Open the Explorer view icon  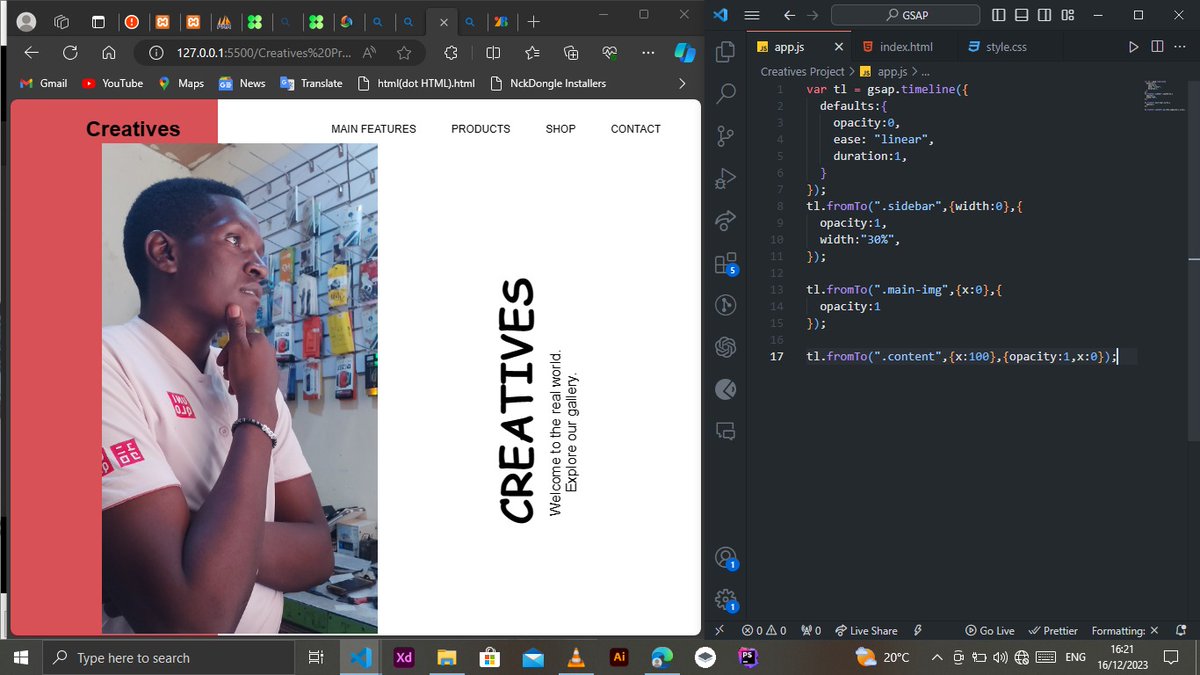click(725, 51)
